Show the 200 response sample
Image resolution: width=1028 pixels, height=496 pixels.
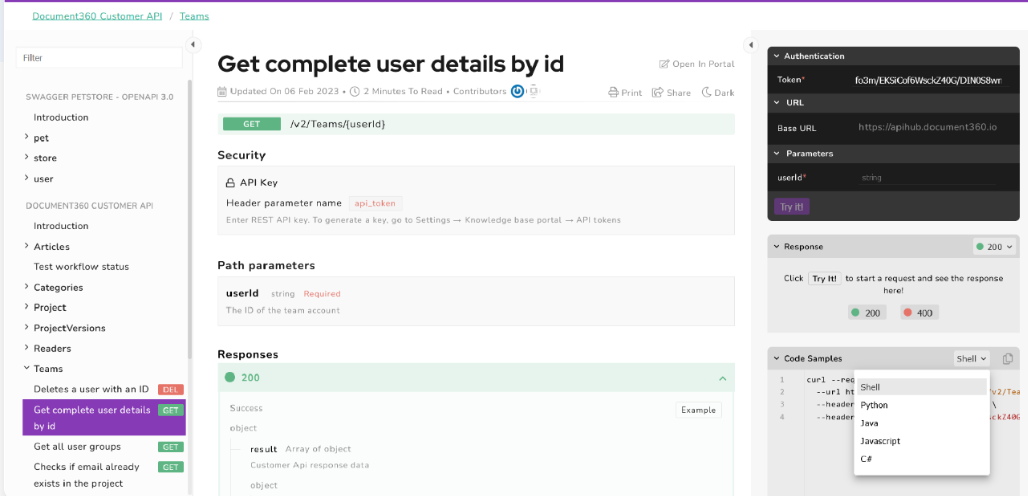click(x=866, y=313)
